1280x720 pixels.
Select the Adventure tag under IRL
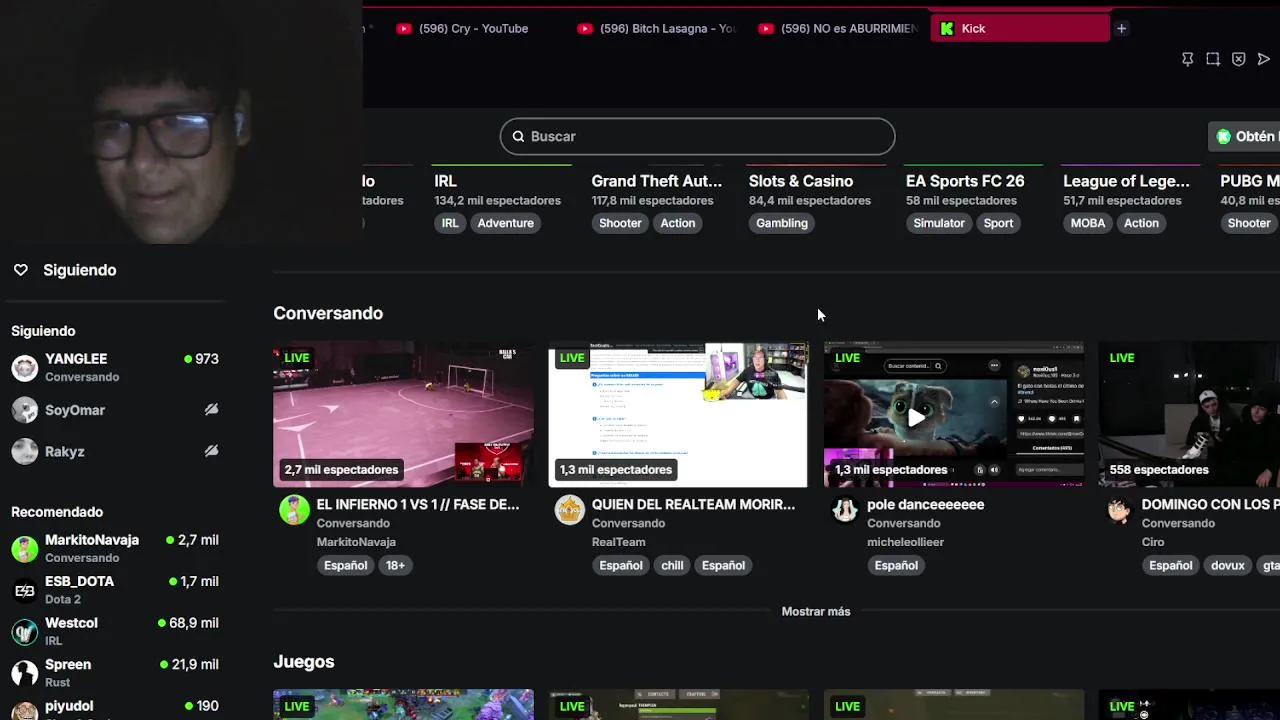(505, 223)
